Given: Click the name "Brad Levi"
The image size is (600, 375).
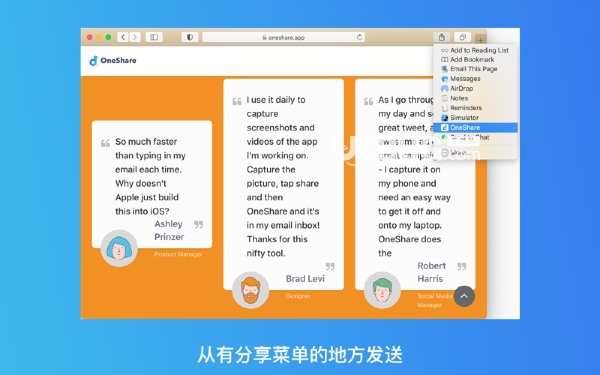Looking at the screenshot, I should pyautogui.click(x=305, y=279).
